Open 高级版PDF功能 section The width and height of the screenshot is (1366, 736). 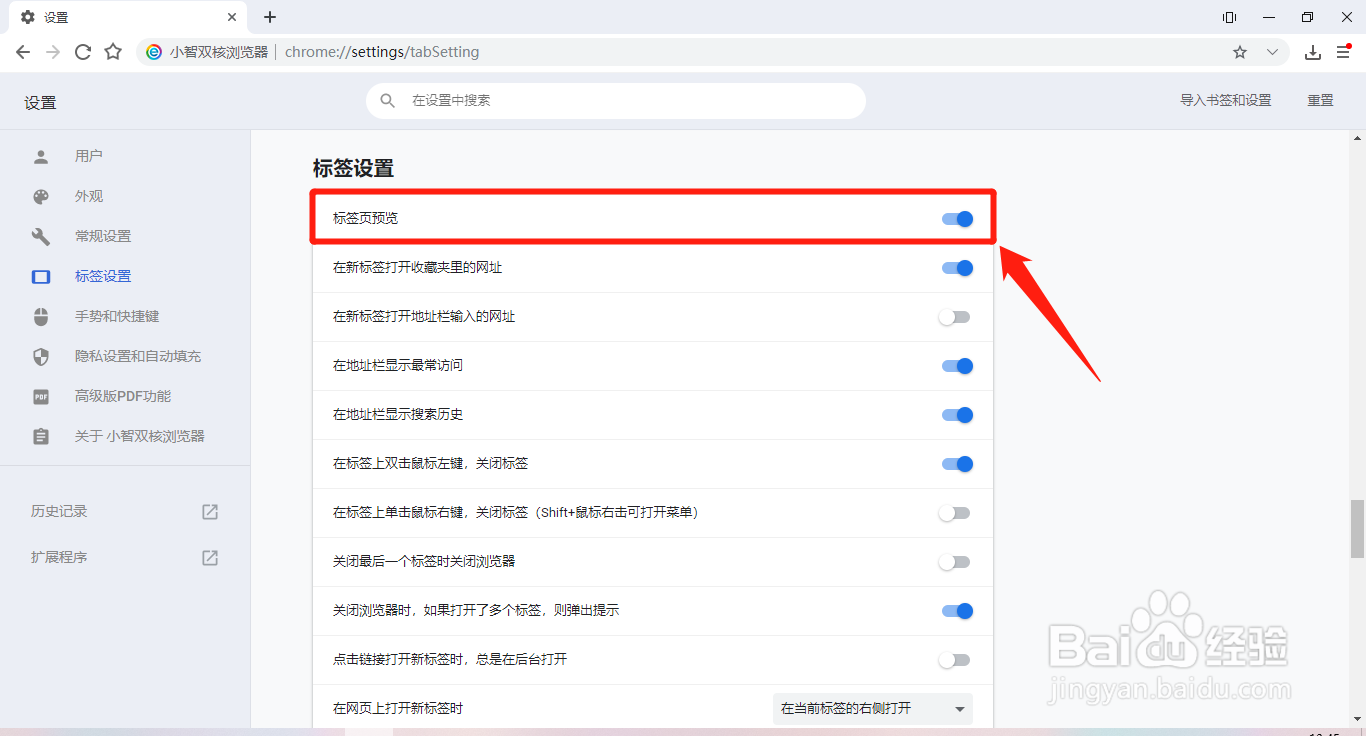click(x=125, y=396)
